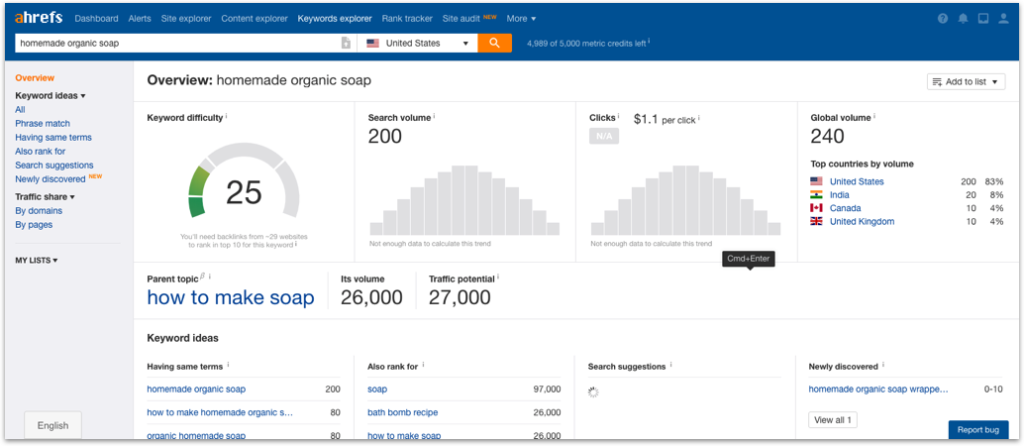The width and height of the screenshot is (1024, 446).
Task: Open the More menu dropdown
Action: [521, 18]
